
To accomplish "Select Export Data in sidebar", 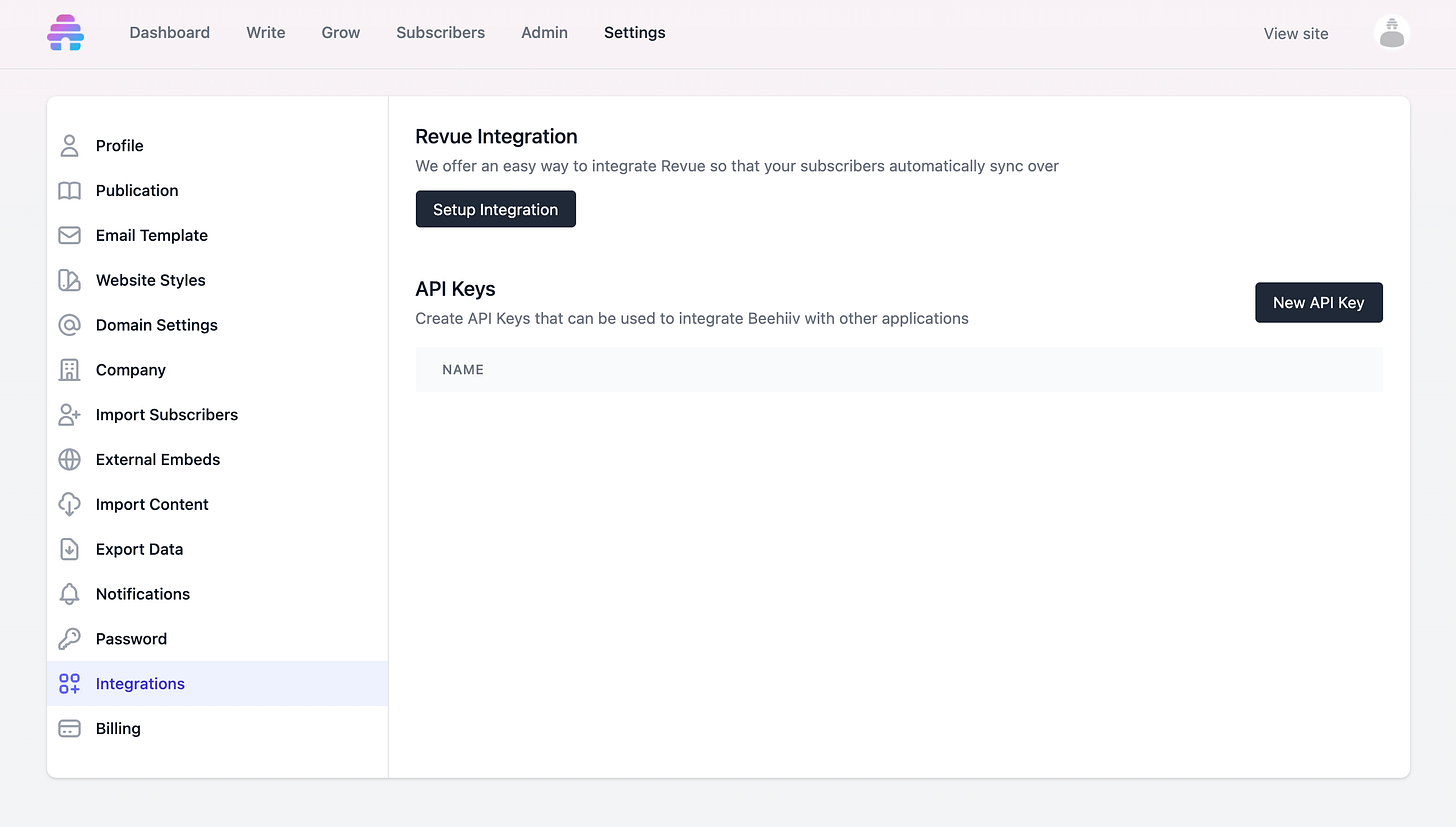I will 218,549.
